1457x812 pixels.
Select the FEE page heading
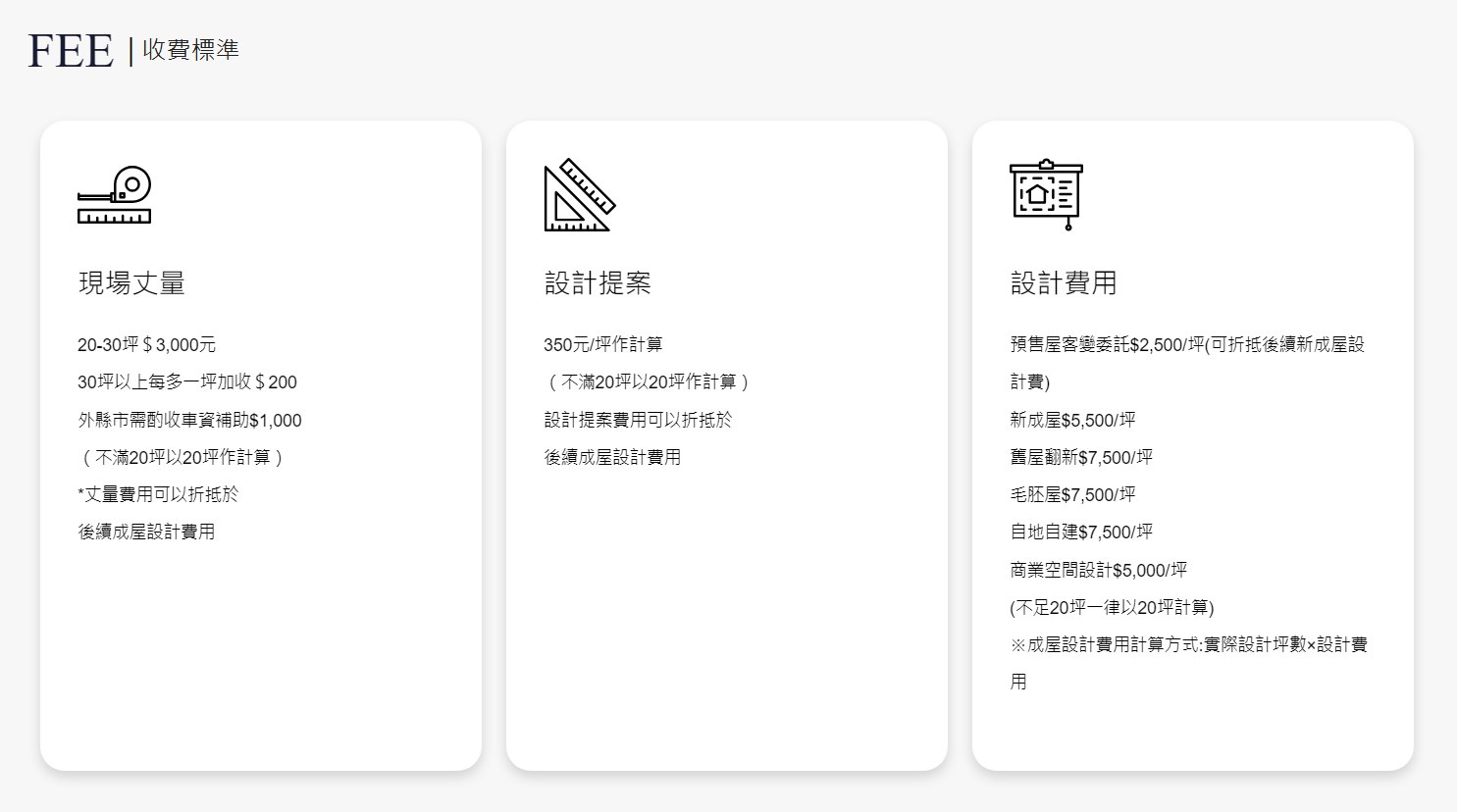coord(71,51)
